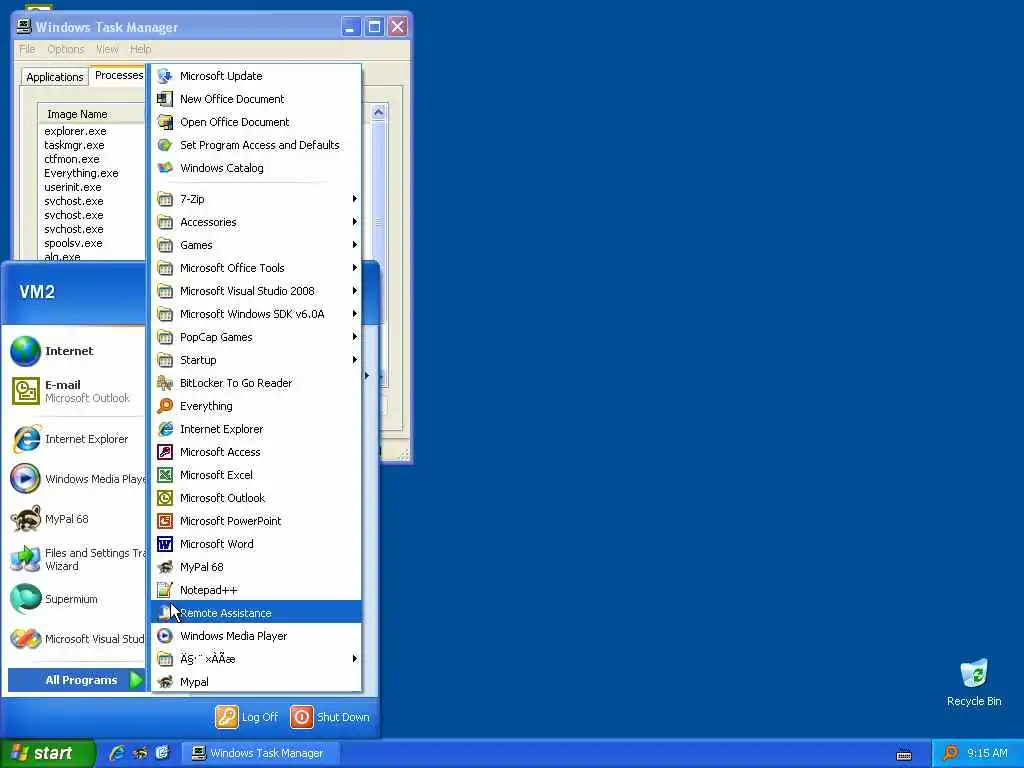Expand the Accessories submenu
Viewport: 1024px width, 768px height.
(x=256, y=222)
